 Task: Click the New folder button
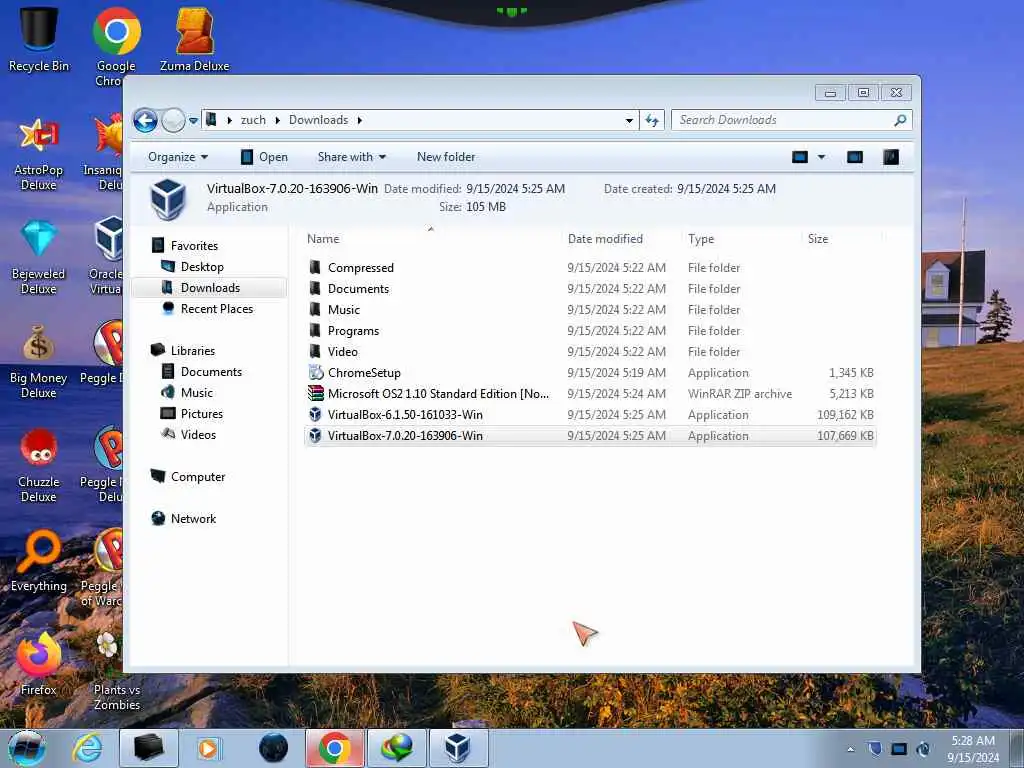[x=446, y=157]
